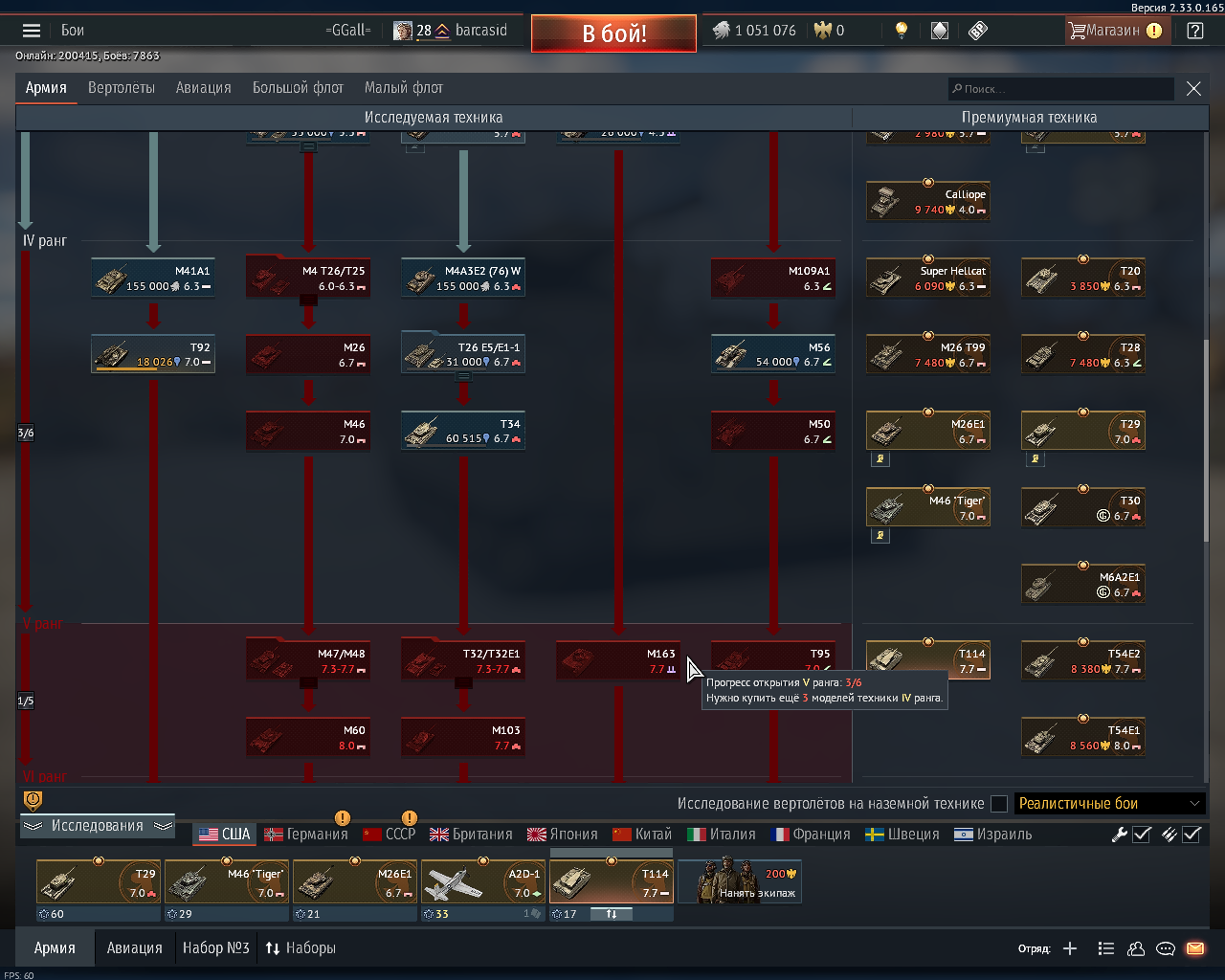Image resolution: width=1225 pixels, height=980 pixels.
Task: Select the T34 heavy tank card
Action: [463, 431]
